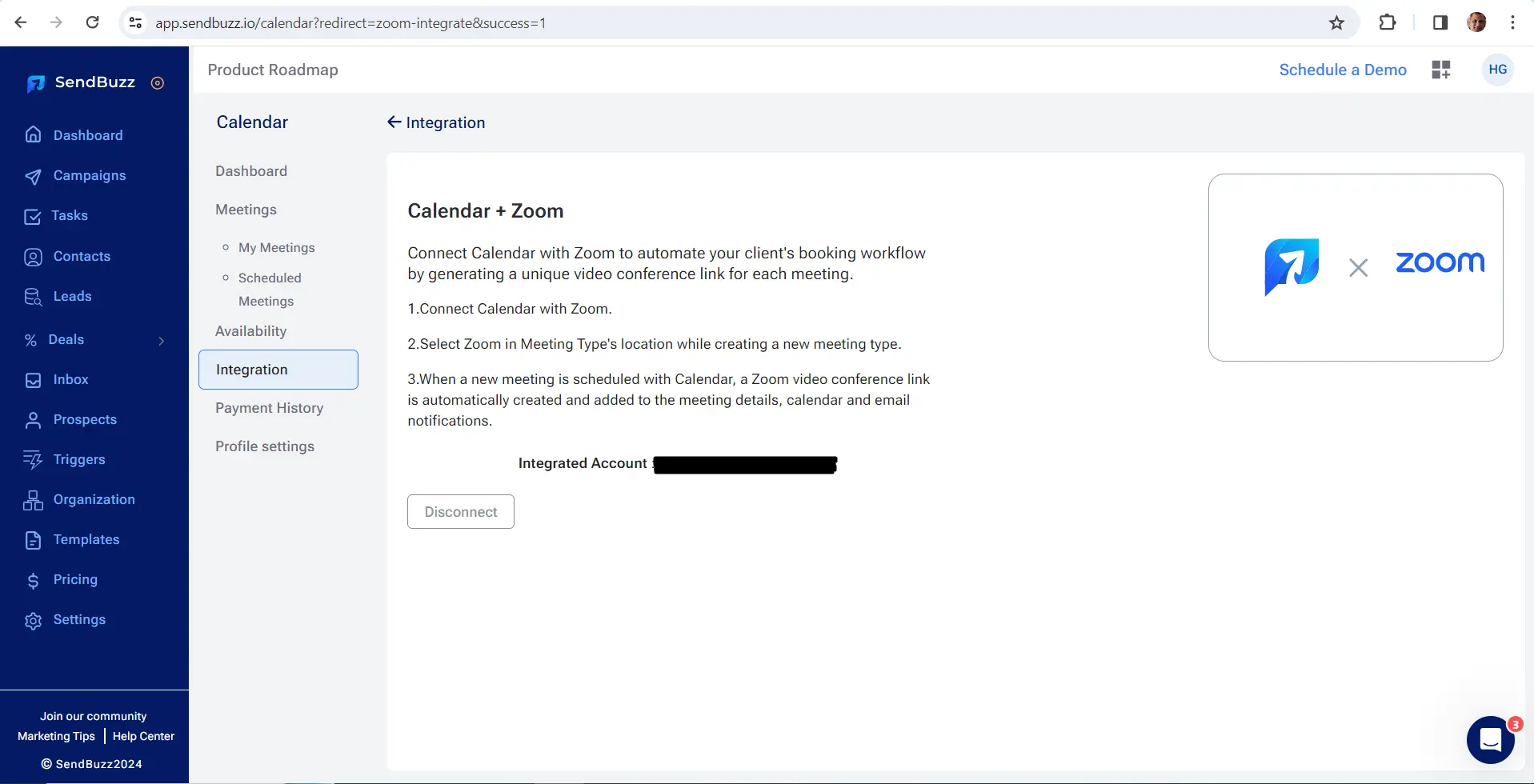Image resolution: width=1534 pixels, height=784 pixels.
Task: Open the browser extensions puzzle icon
Action: (x=1388, y=22)
